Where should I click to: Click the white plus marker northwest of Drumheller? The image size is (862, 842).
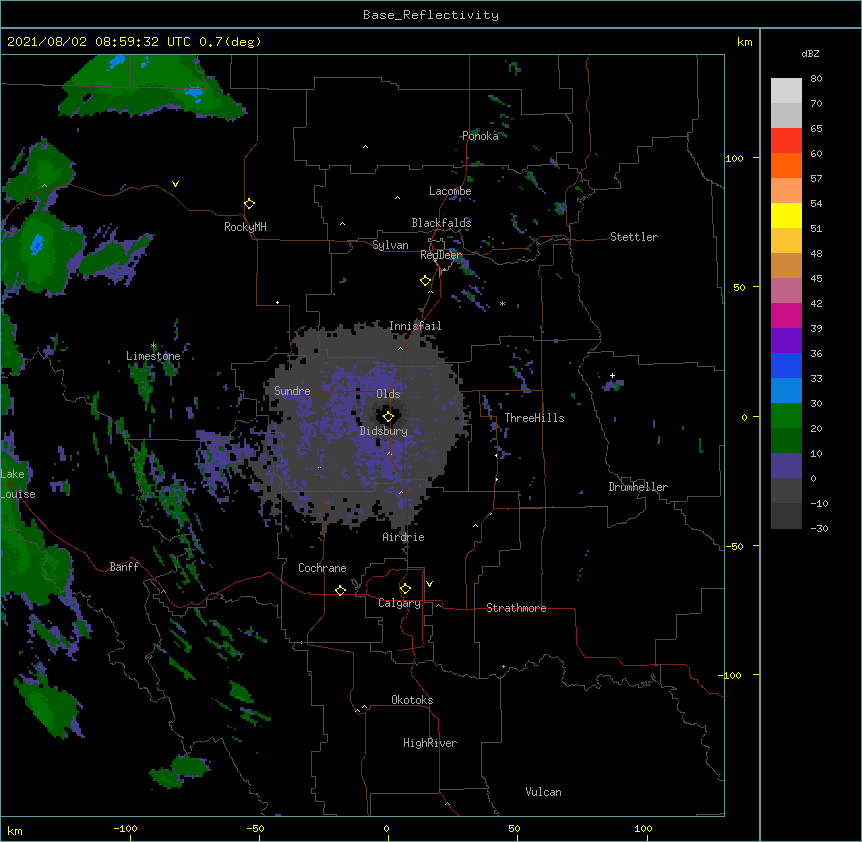coord(612,375)
